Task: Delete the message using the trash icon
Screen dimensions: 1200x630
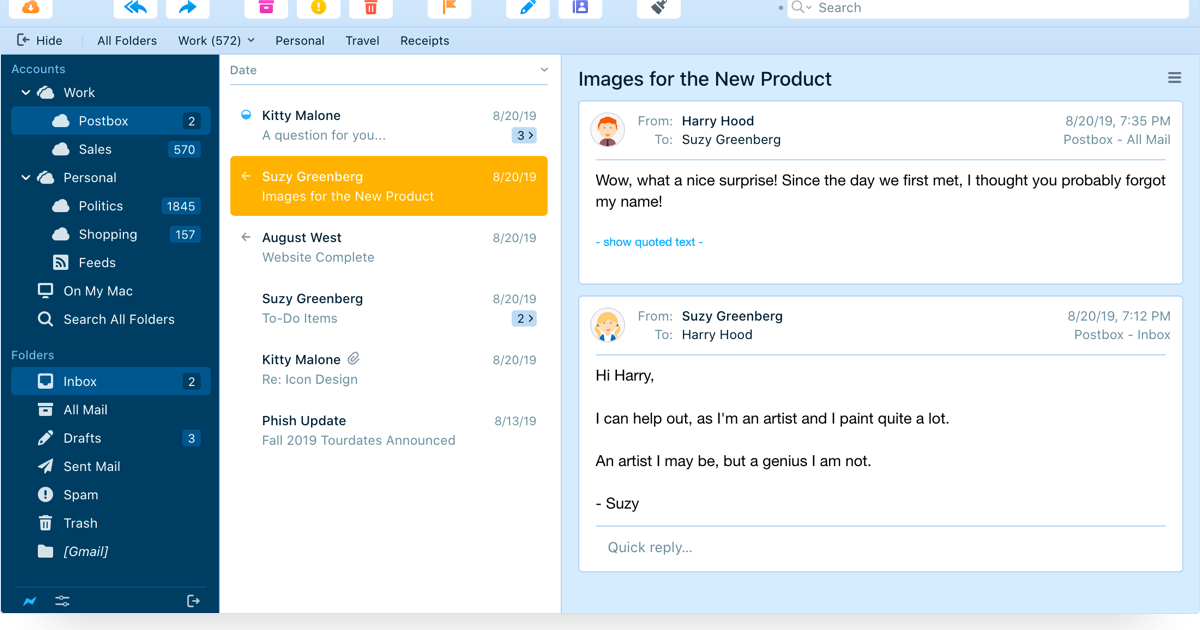Action: tap(370, 9)
